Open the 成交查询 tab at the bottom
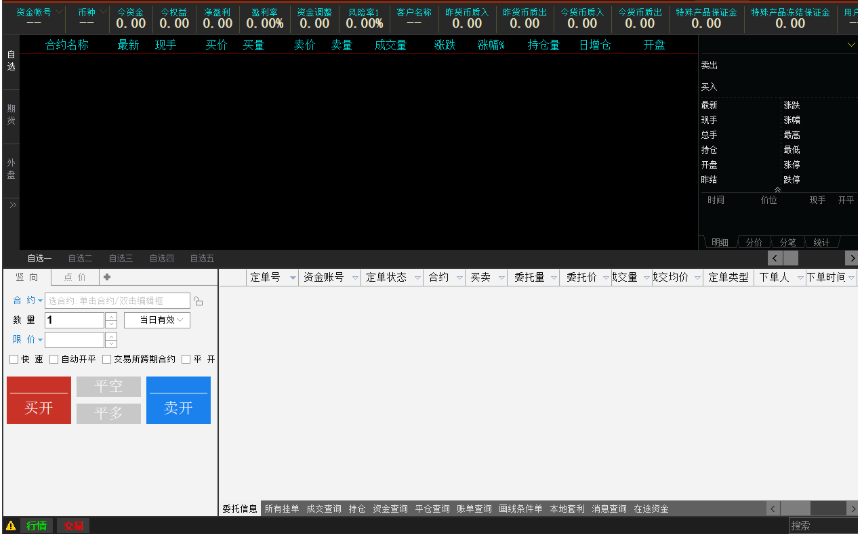This screenshot has height=534, width=858. pyautogui.click(x=322, y=509)
